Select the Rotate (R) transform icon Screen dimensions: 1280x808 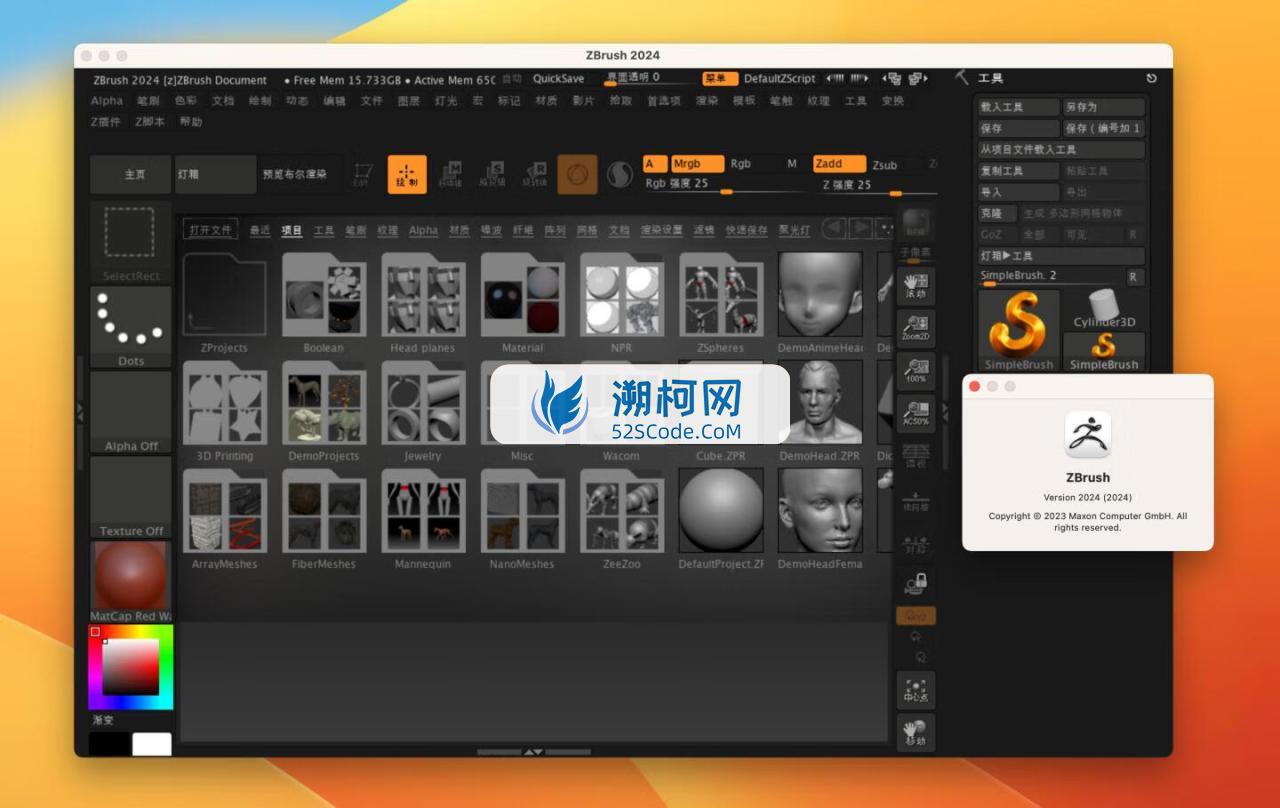(x=534, y=174)
